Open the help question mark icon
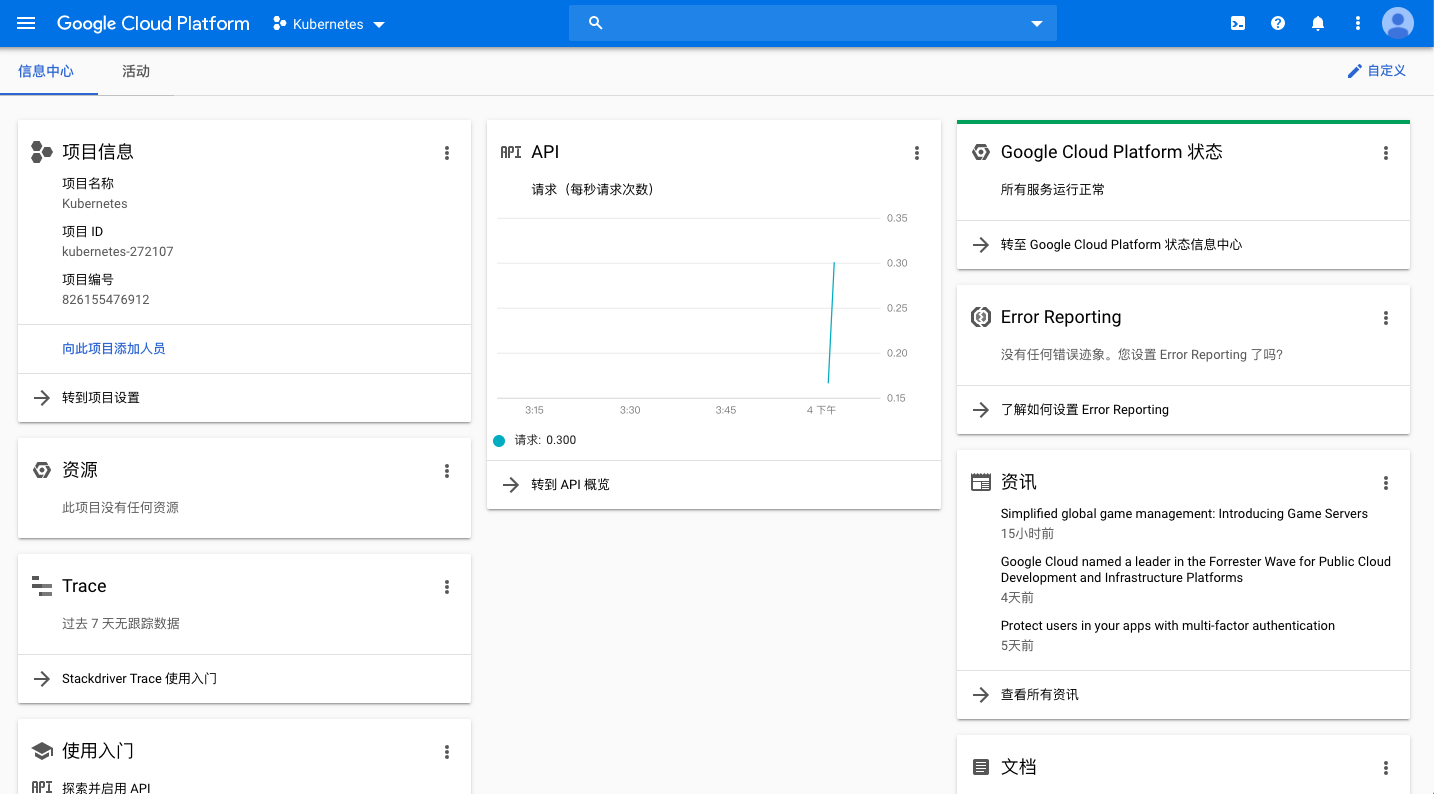Viewport: 1434px width, 794px height. pyautogui.click(x=1278, y=23)
